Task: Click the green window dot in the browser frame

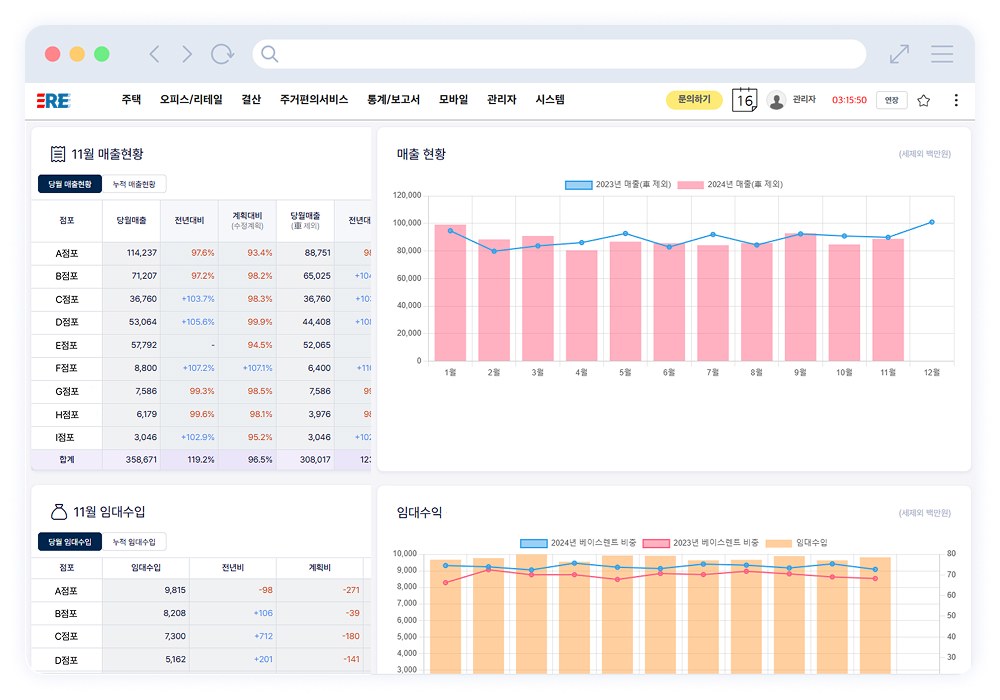Action: tap(101, 54)
